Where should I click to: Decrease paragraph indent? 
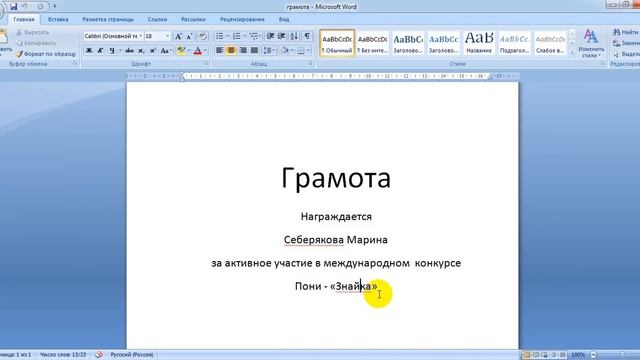(x=270, y=37)
